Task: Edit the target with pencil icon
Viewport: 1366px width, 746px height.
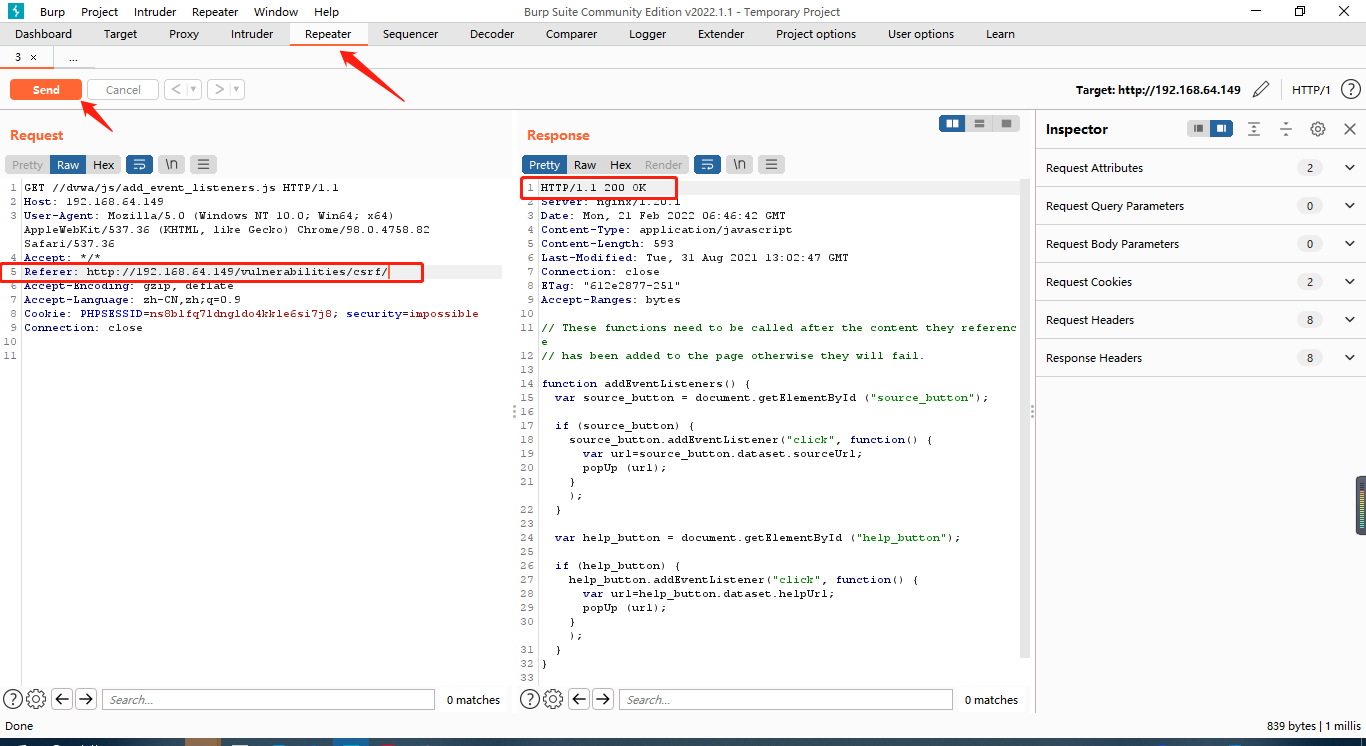Action: point(1261,90)
